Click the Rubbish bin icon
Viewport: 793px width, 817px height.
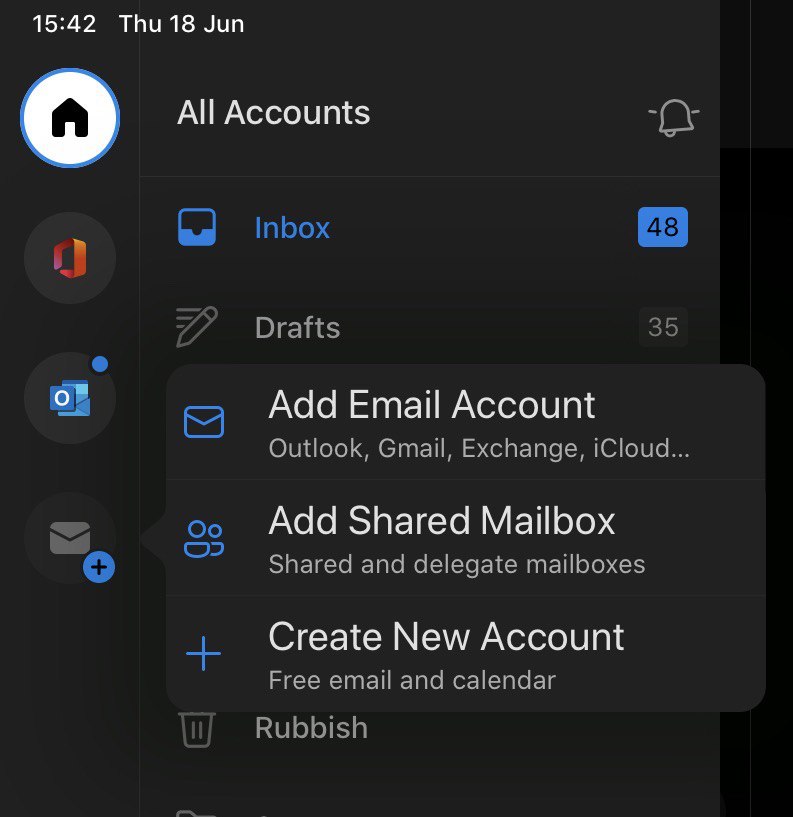[x=197, y=729]
